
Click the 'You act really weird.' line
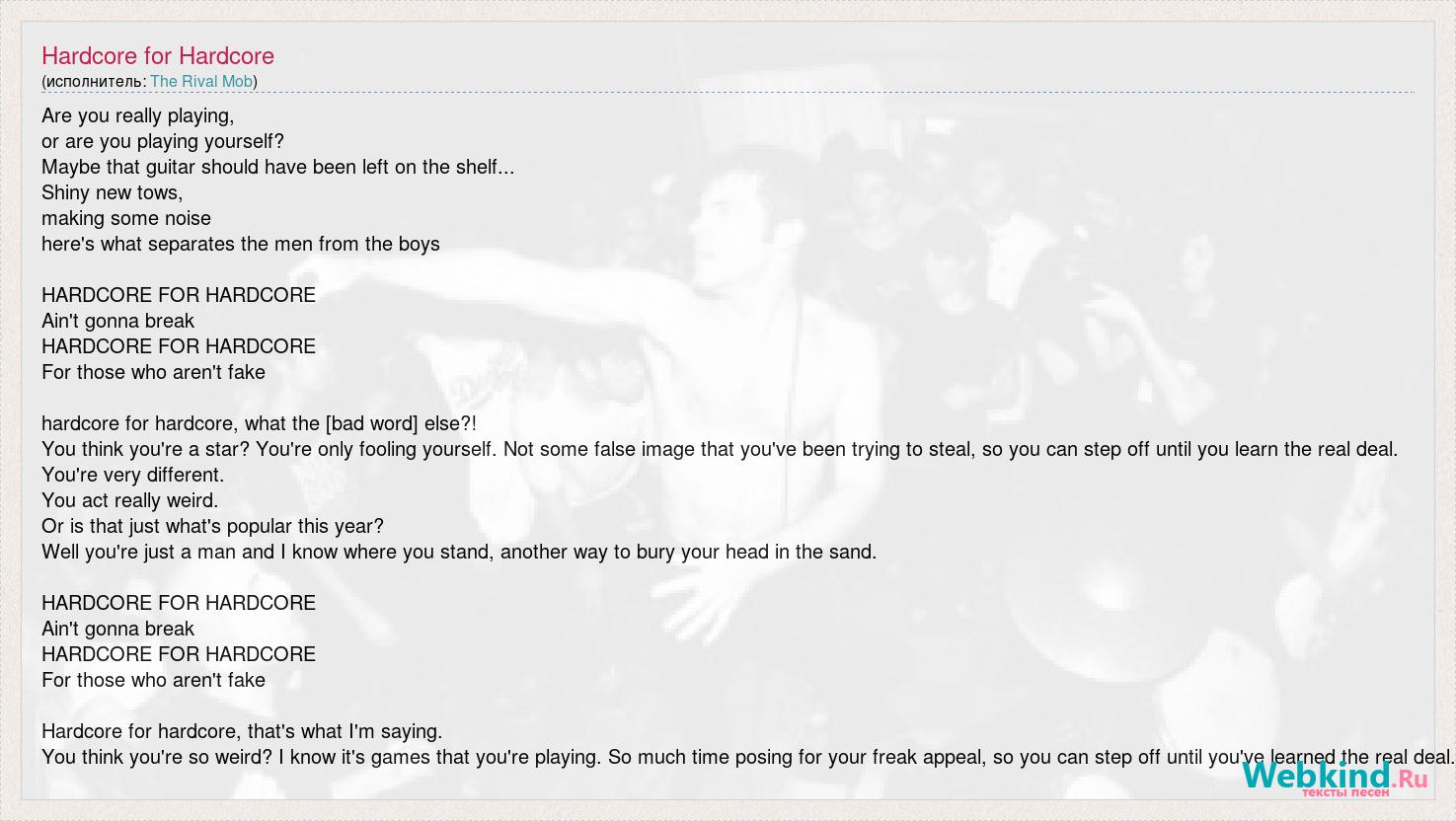(x=130, y=500)
